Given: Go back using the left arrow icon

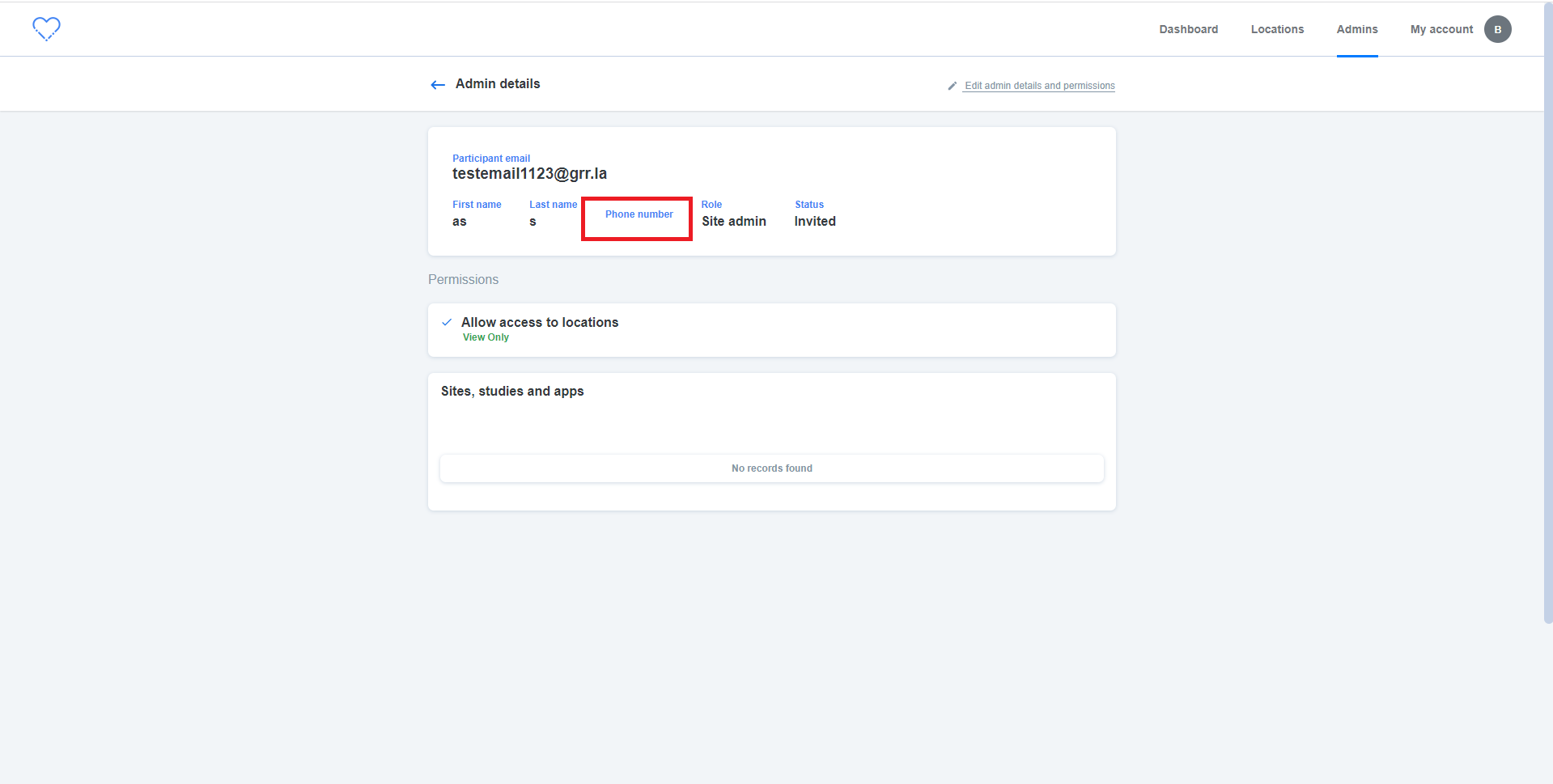Looking at the screenshot, I should (x=438, y=85).
